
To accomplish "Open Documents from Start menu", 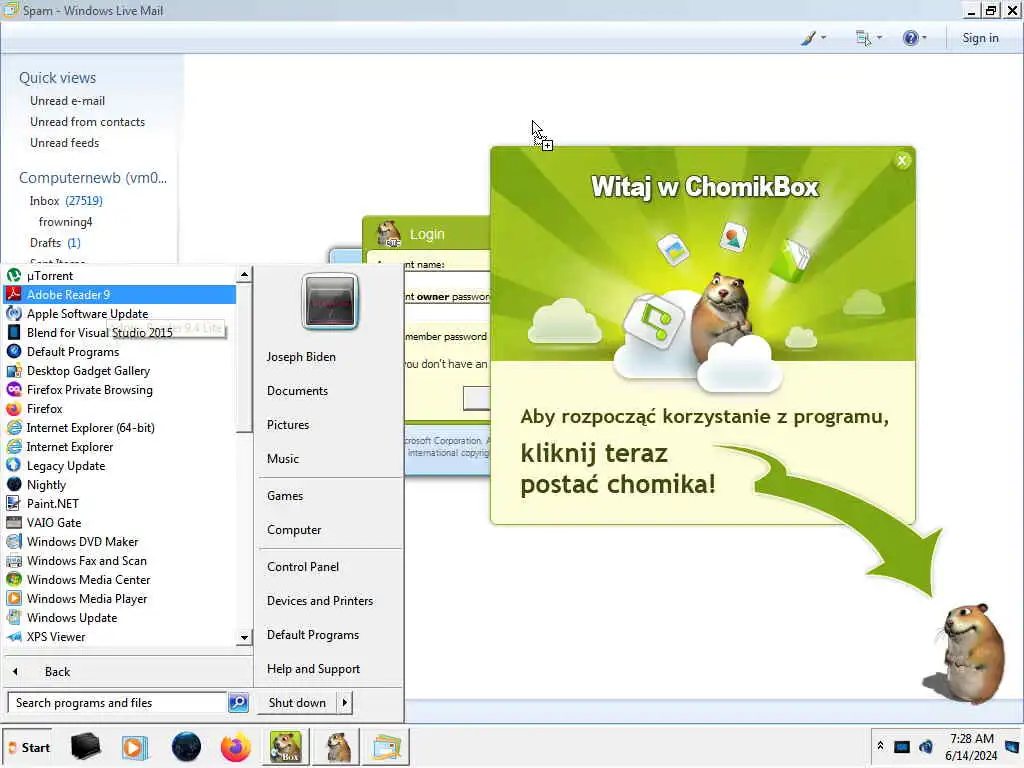I will (297, 391).
